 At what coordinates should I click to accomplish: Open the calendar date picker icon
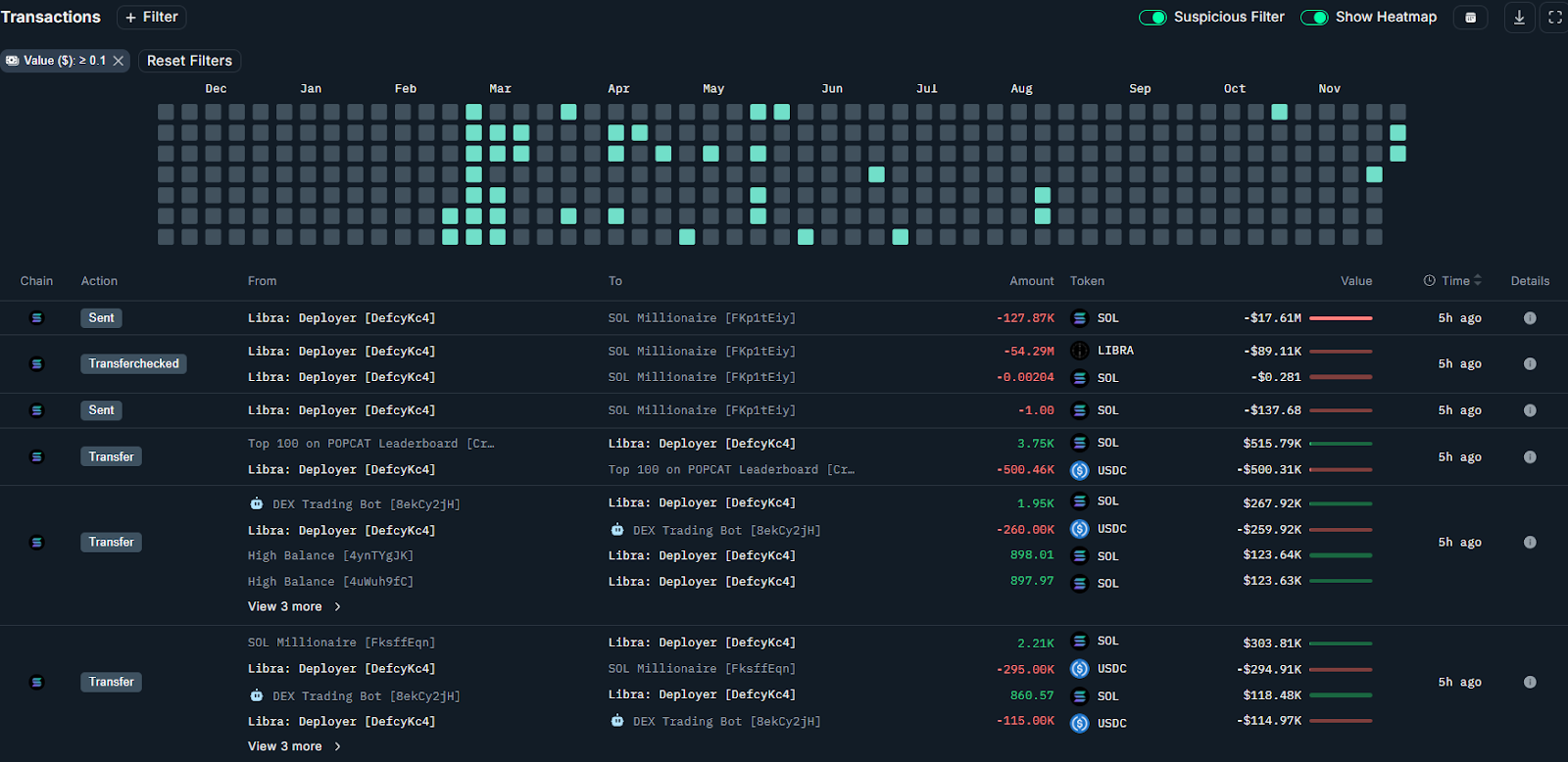1470,18
